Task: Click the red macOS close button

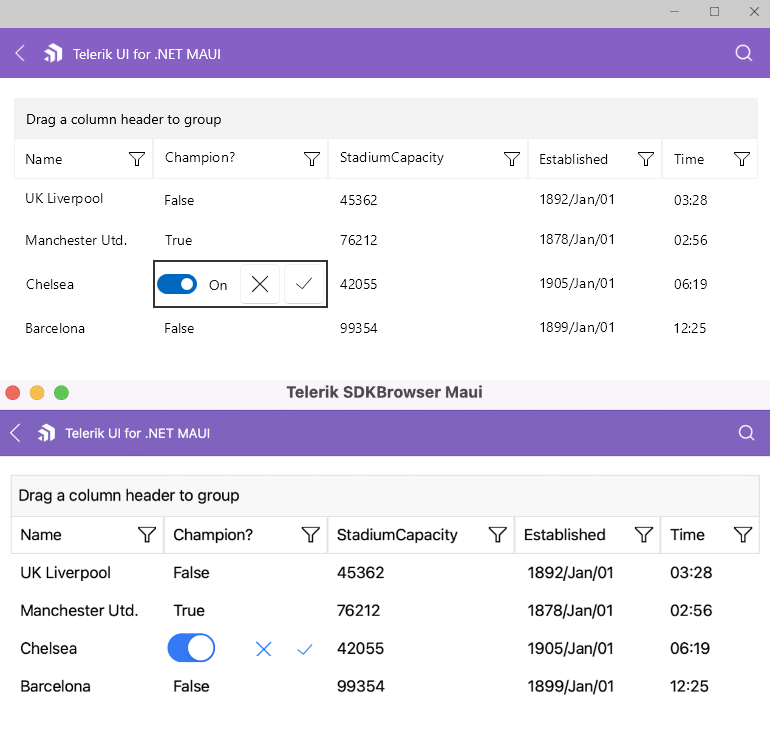Action: coord(13,393)
